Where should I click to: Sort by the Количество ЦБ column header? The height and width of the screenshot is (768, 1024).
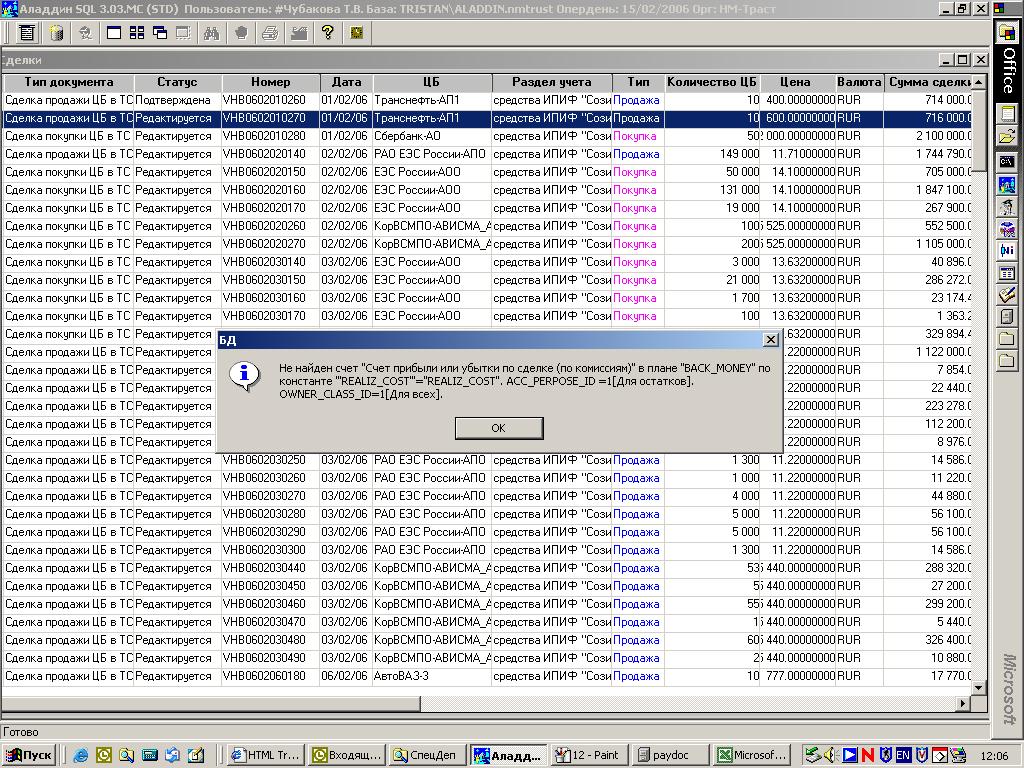712,82
